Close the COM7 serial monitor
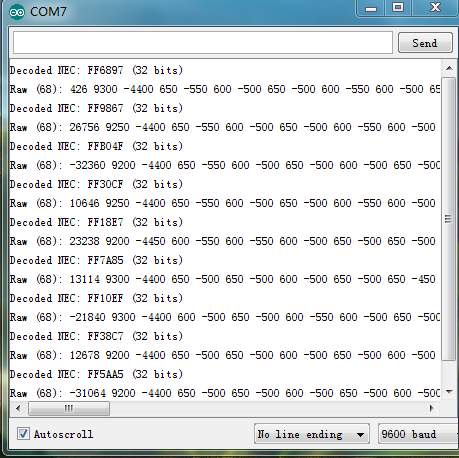 435,8
